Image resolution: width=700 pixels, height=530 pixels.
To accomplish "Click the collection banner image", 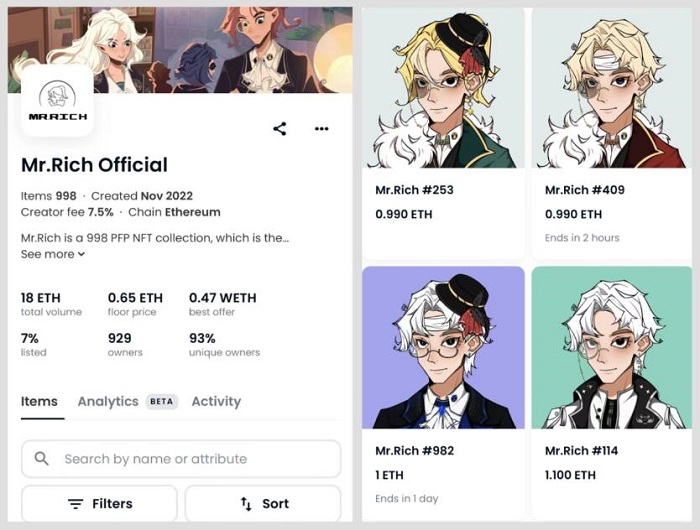I will tap(180, 50).
